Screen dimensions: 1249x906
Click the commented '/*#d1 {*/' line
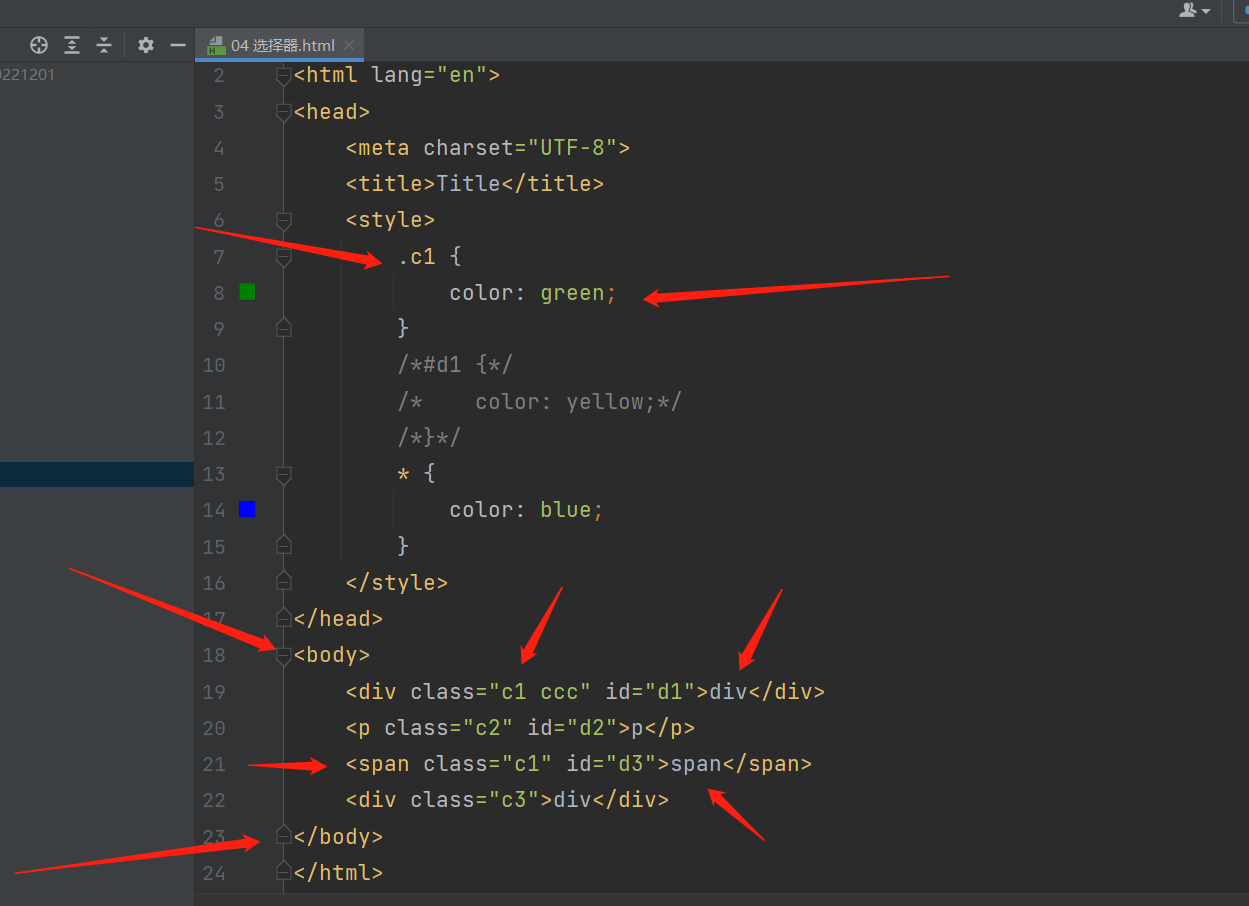(455, 365)
